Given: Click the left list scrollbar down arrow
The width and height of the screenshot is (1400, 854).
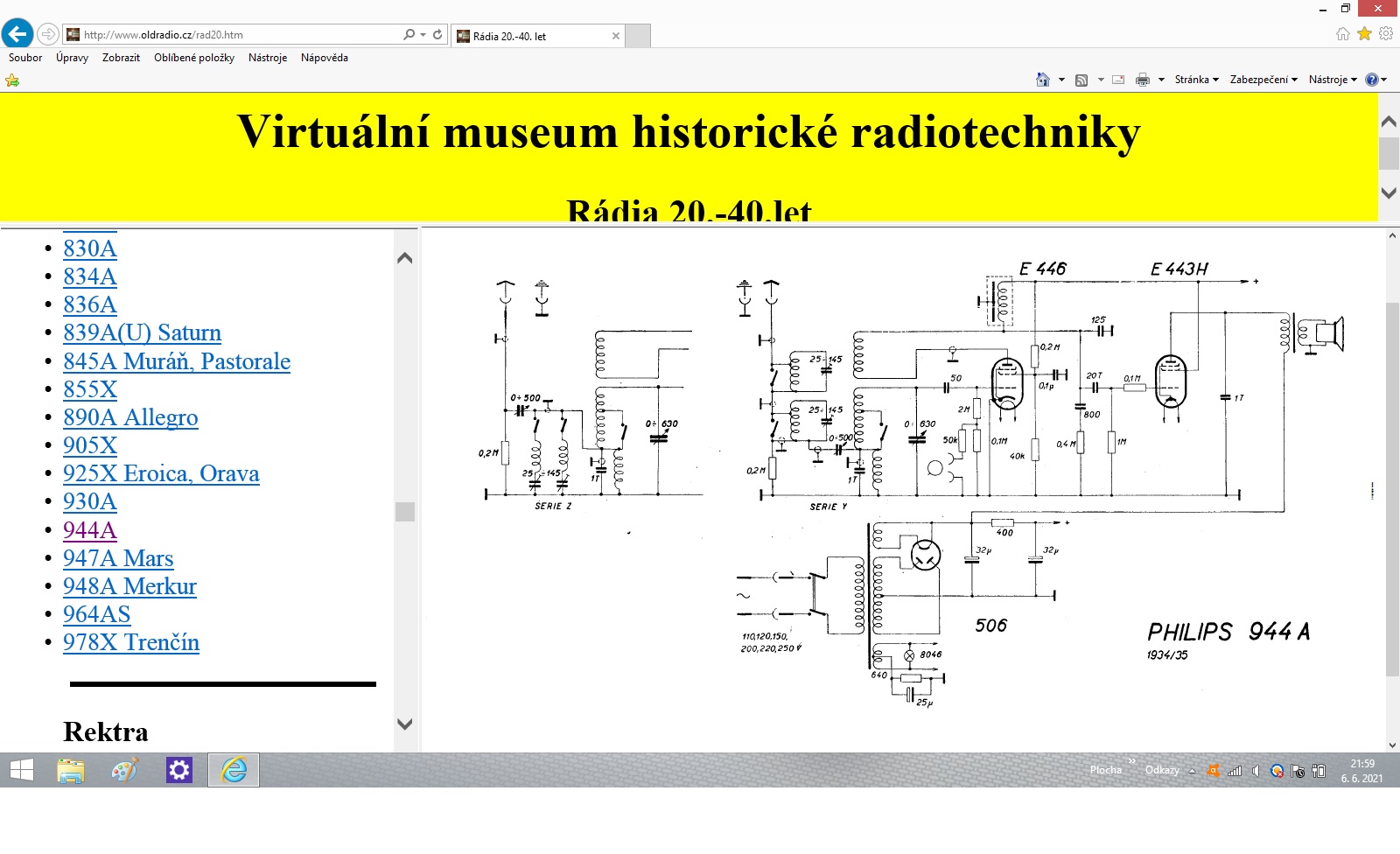Looking at the screenshot, I should tap(404, 724).
